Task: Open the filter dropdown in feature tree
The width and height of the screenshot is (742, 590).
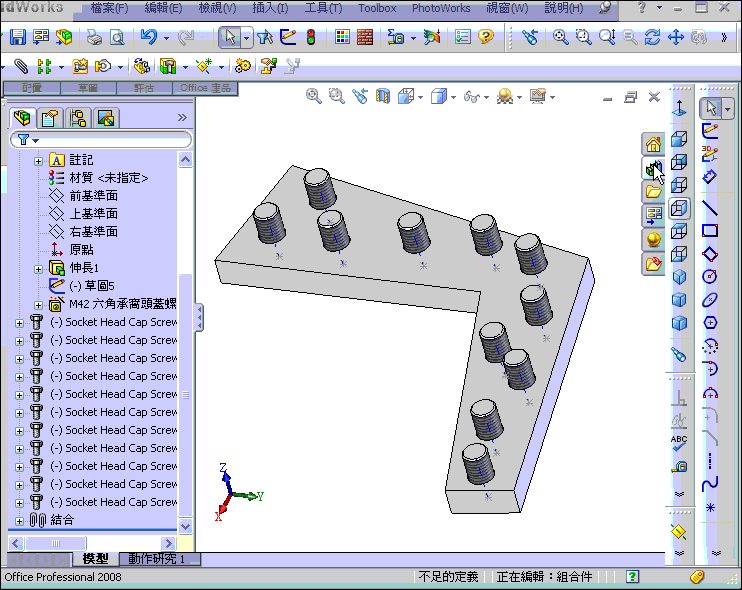Action: [x=35, y=141]
